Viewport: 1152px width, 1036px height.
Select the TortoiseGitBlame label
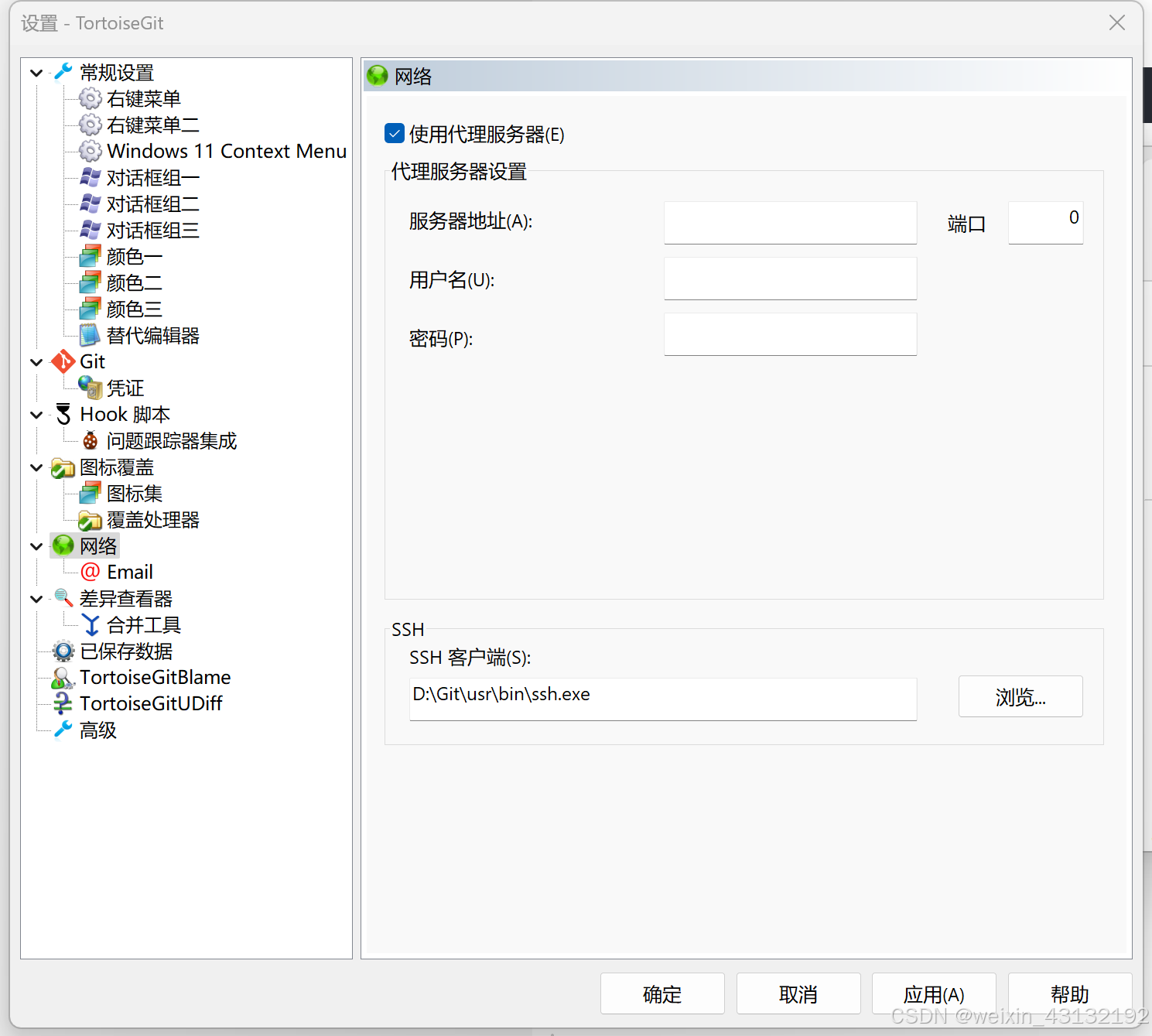(156, 677)
